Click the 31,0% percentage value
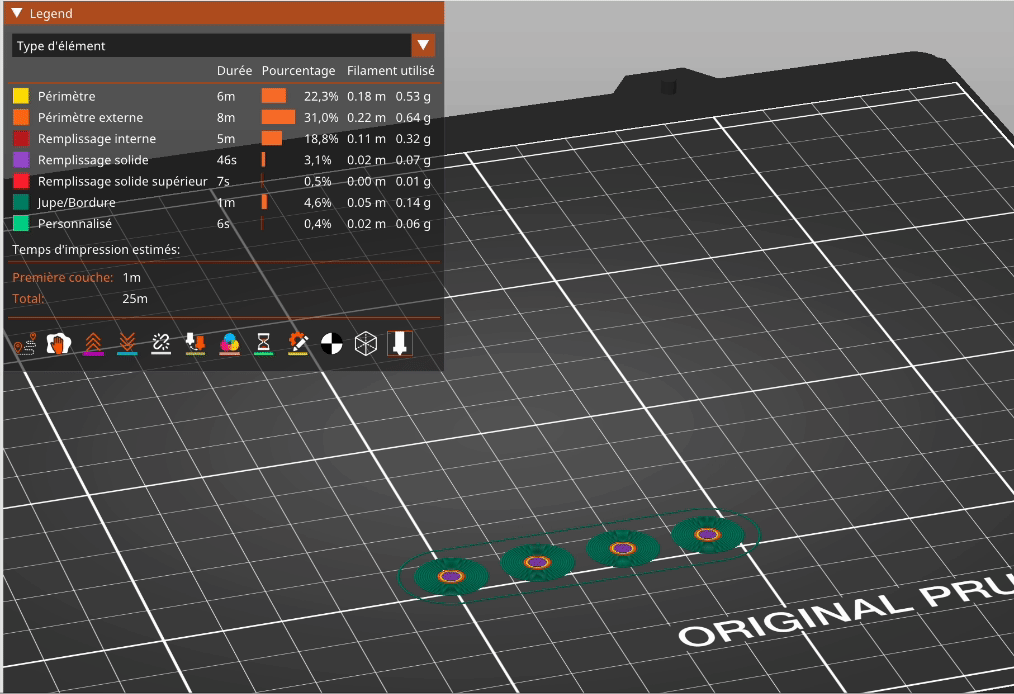Viewport: 1014px width, 694px height. [321, 118]
